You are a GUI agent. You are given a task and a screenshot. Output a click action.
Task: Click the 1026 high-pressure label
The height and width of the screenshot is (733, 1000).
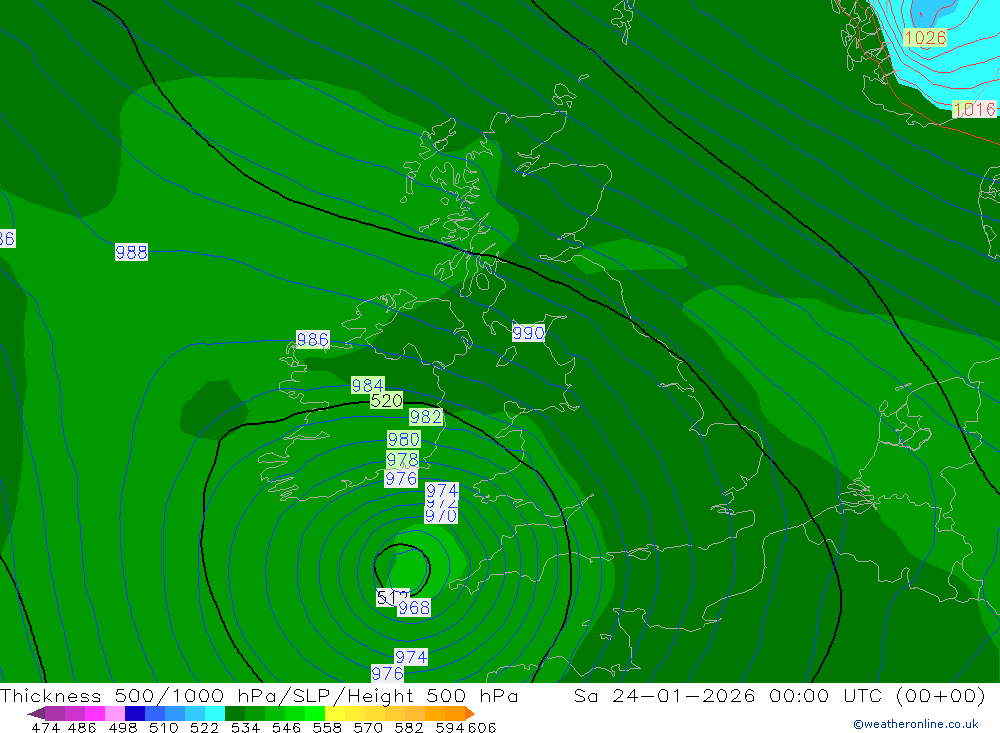tap(925, 38)
